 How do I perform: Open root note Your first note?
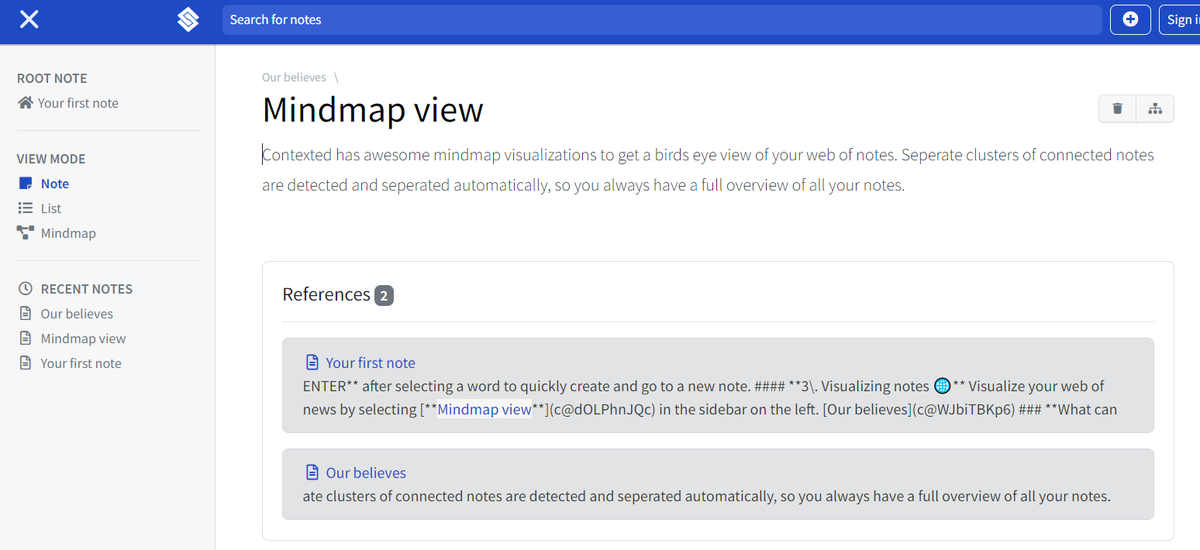78,103
